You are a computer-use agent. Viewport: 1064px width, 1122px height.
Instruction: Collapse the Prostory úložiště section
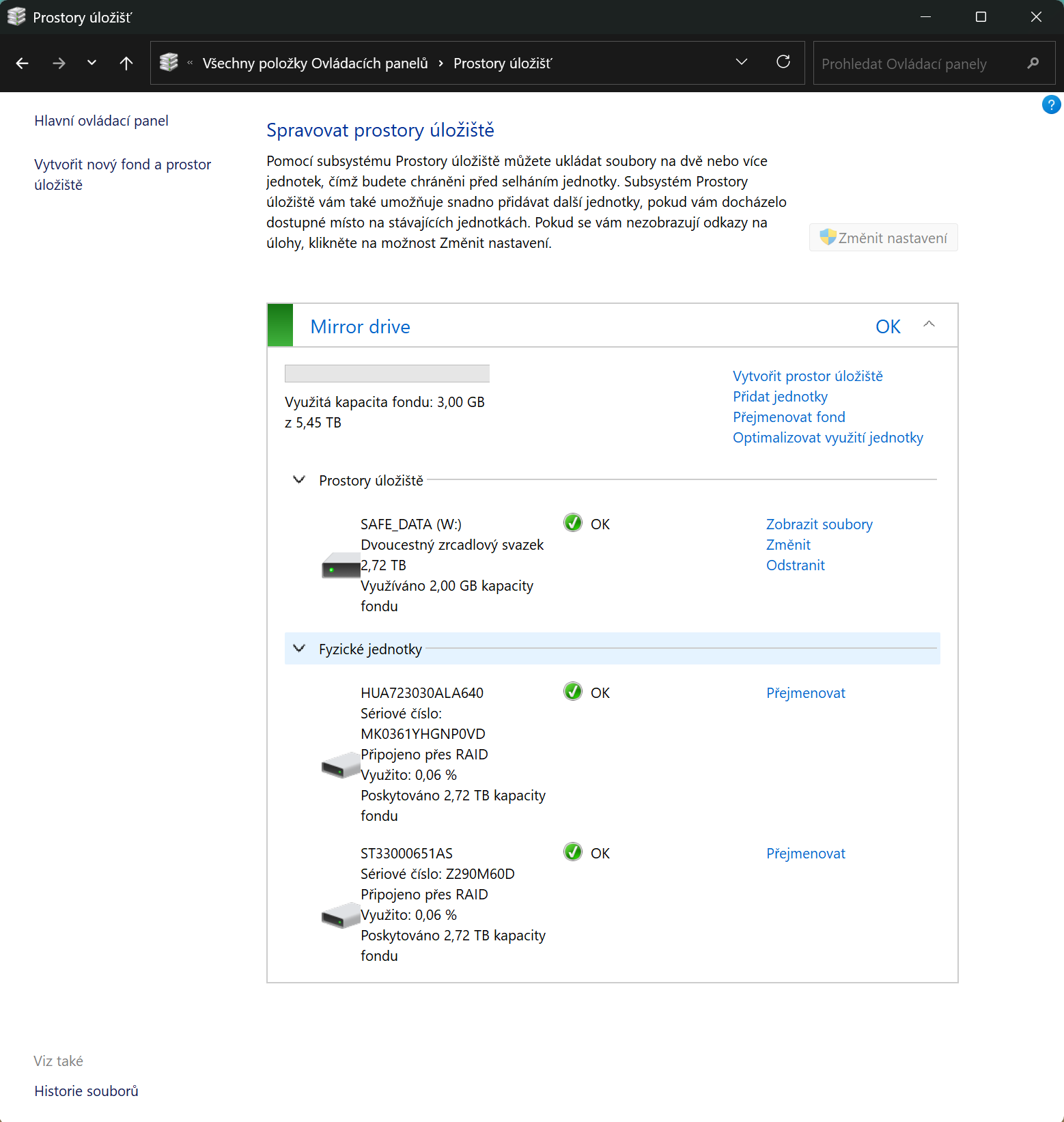[x=299, y=480]
